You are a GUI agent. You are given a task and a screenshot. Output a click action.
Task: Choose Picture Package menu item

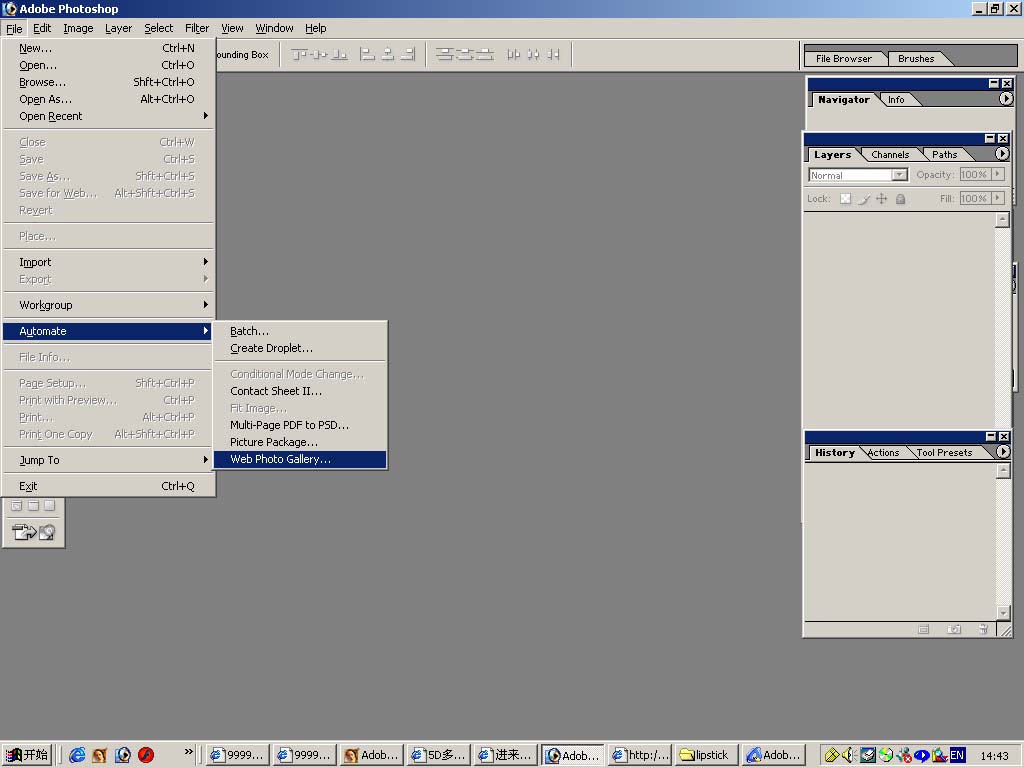tap(300, 442)
